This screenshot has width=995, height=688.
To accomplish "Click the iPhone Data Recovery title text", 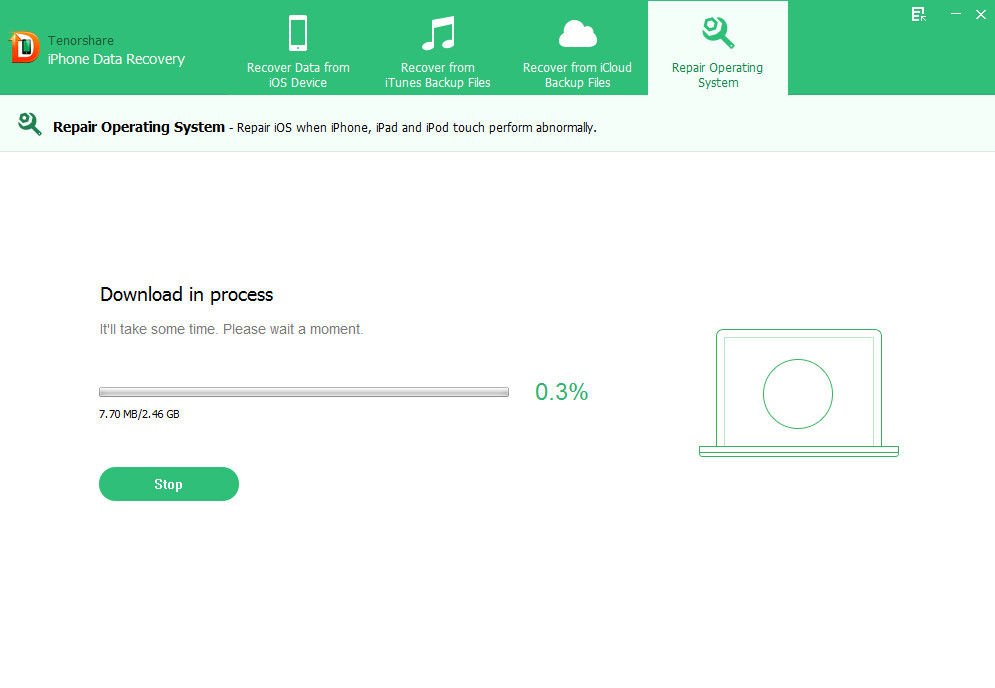I will (x=116, y=59).
